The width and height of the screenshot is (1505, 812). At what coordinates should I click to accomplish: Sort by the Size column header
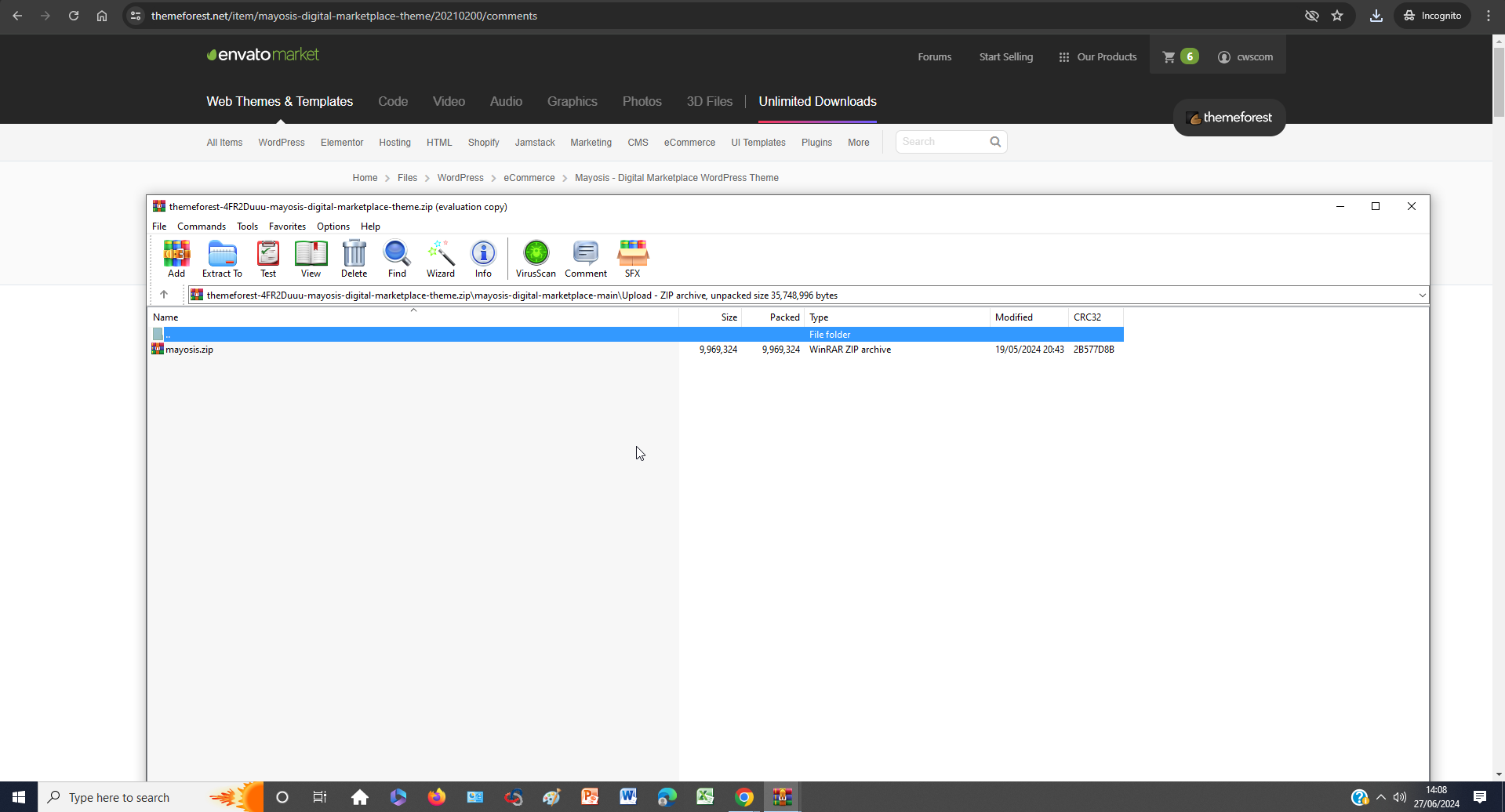[710, 317]
